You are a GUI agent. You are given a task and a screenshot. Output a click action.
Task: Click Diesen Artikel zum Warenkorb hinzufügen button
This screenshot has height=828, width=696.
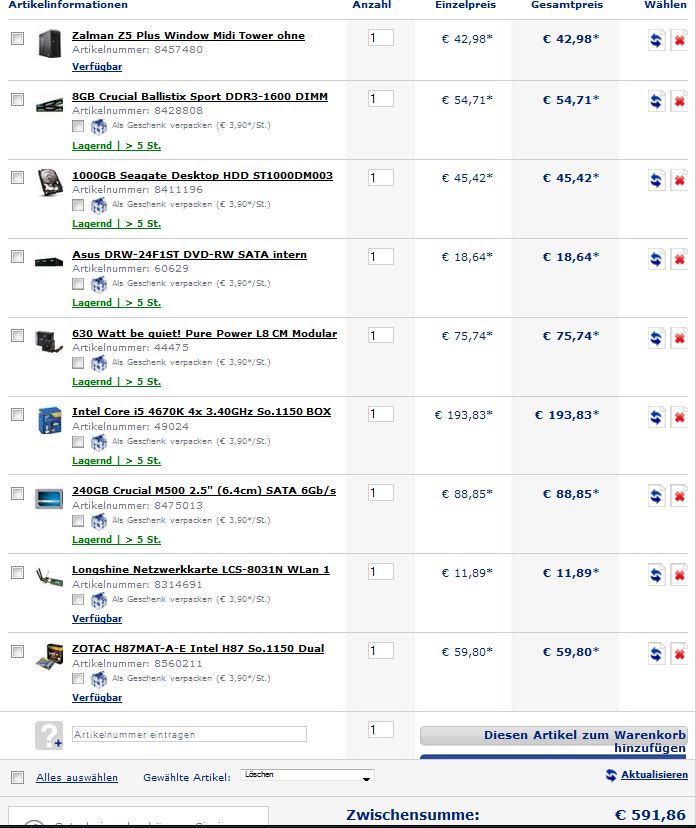coord(553,741)
